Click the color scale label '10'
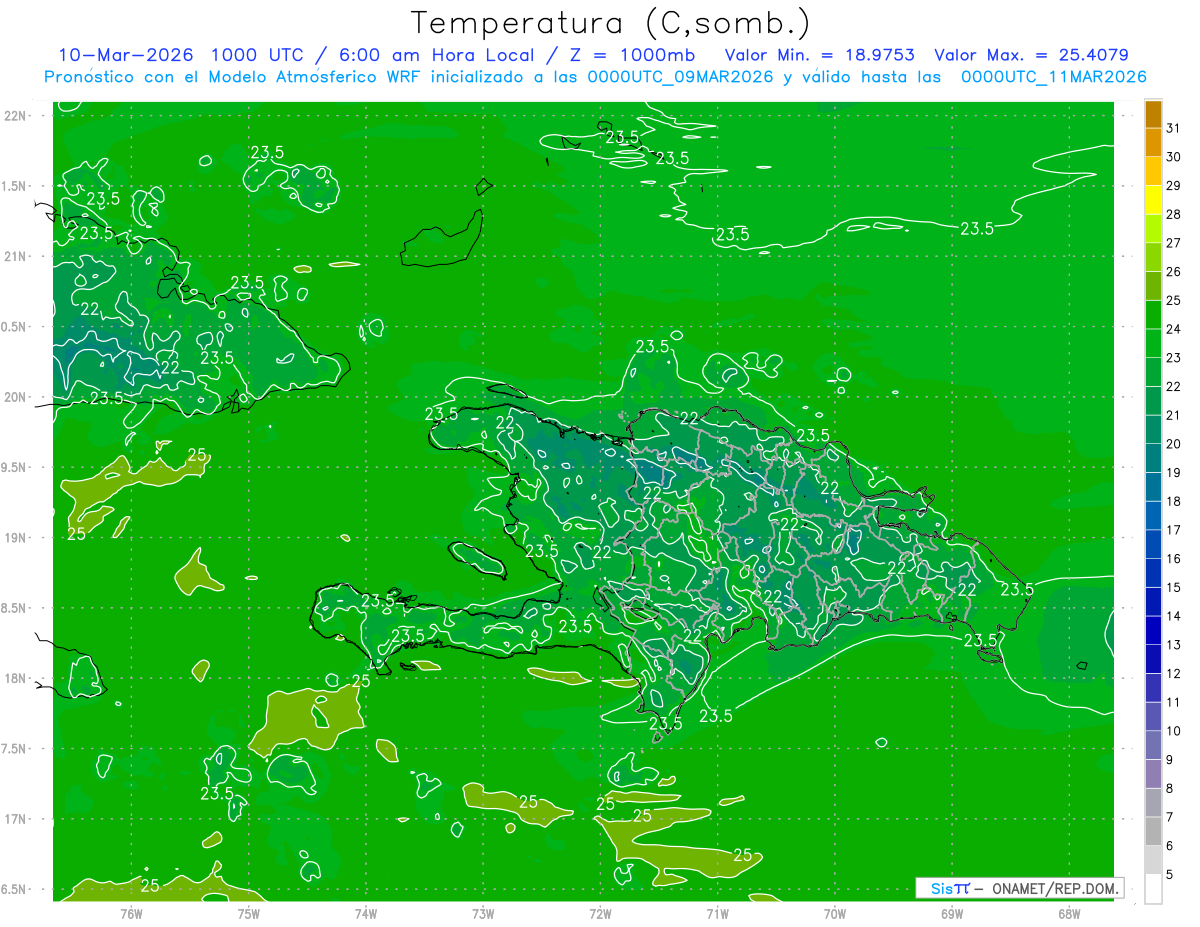 (x=1173, y=731)
